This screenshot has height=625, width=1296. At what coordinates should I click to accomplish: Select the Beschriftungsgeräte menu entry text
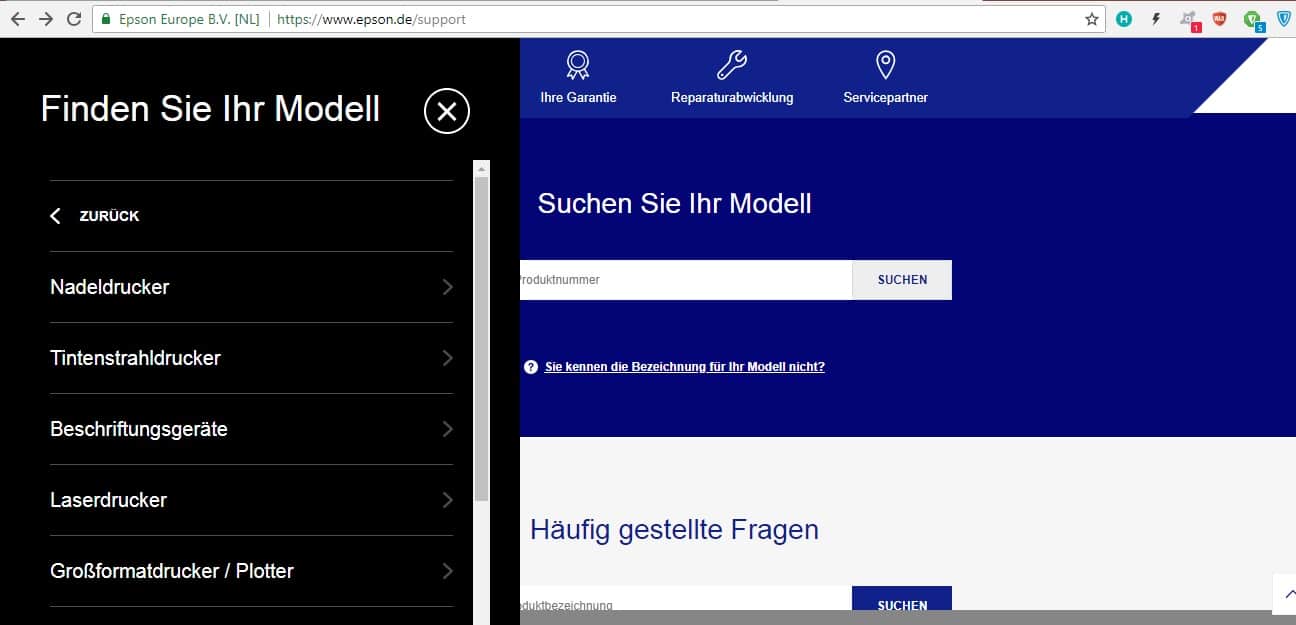[139, 429]
